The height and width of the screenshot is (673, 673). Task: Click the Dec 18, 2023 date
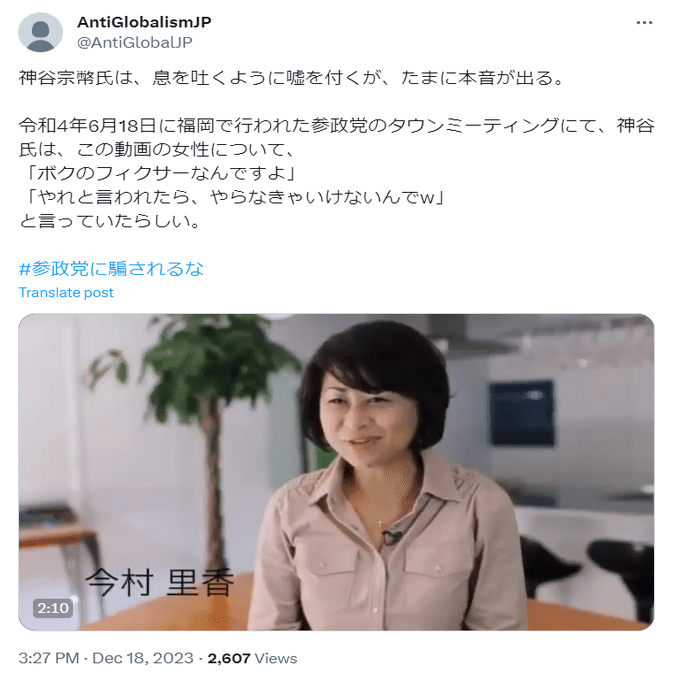[143, 658]
